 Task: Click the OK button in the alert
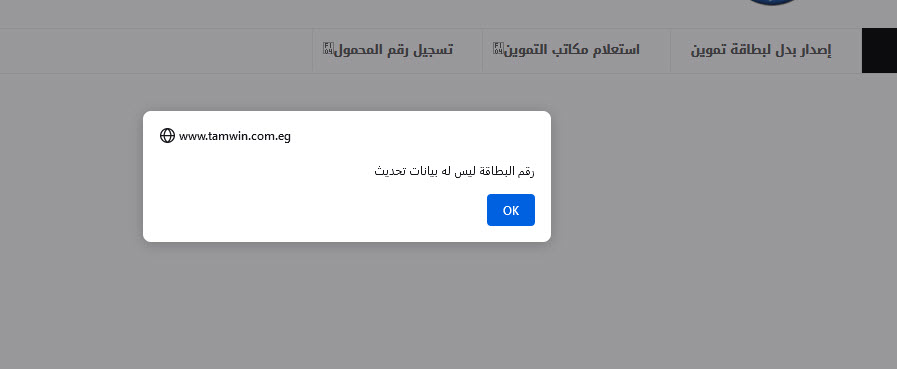(x=510, y=210)
